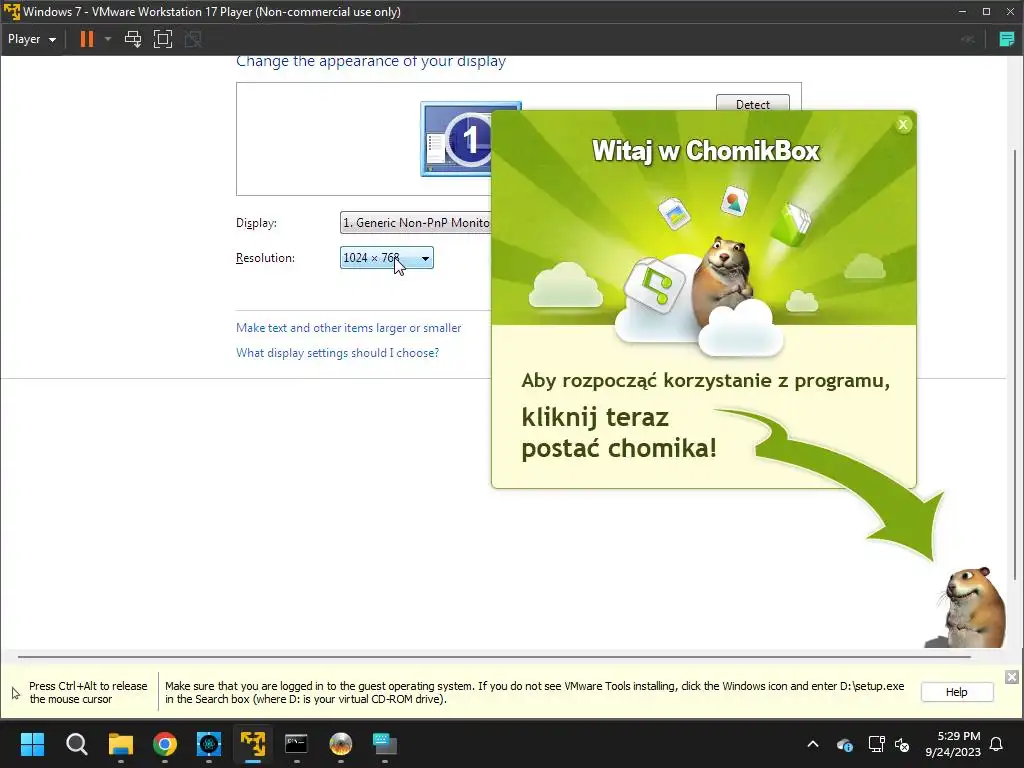Select monitor 1 thumbnail

click(457, 138)
